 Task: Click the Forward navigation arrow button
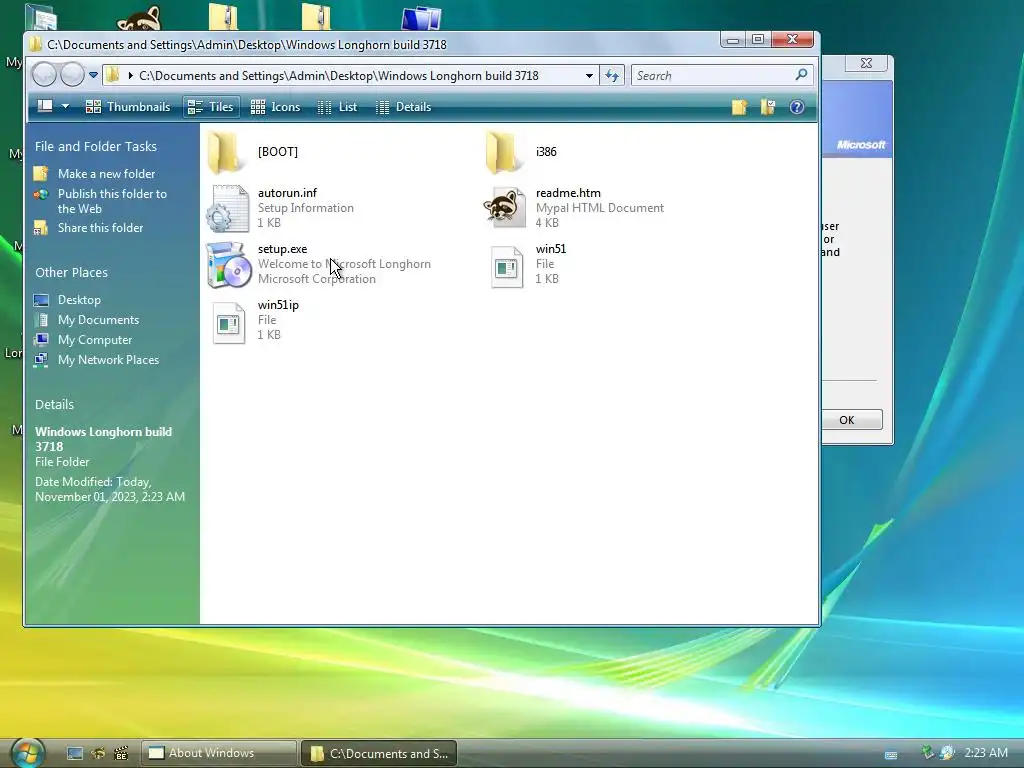coord(72,74)
